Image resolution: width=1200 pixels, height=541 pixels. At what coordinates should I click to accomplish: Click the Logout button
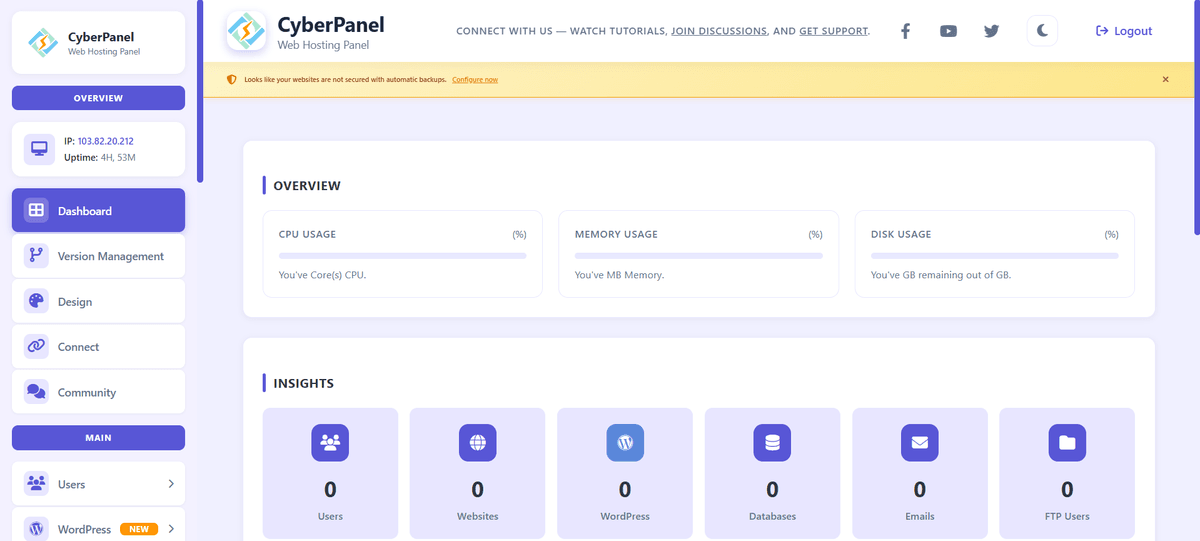pyautogui.click(x=1124, y=31)
